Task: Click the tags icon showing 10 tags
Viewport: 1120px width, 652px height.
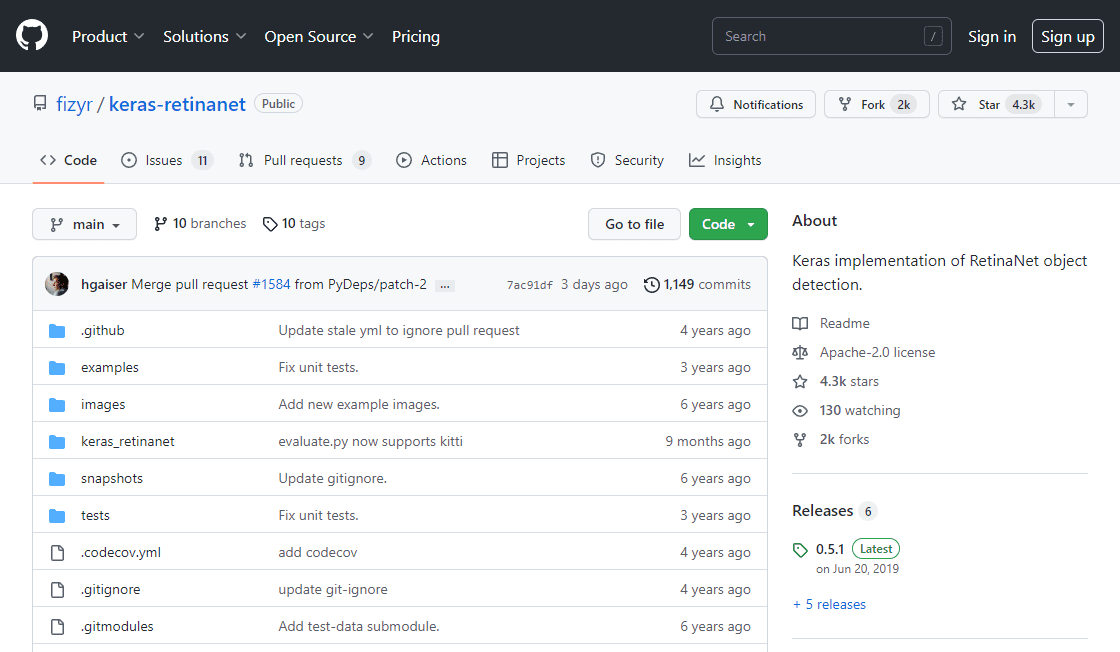Action: [x=270, y=223]
